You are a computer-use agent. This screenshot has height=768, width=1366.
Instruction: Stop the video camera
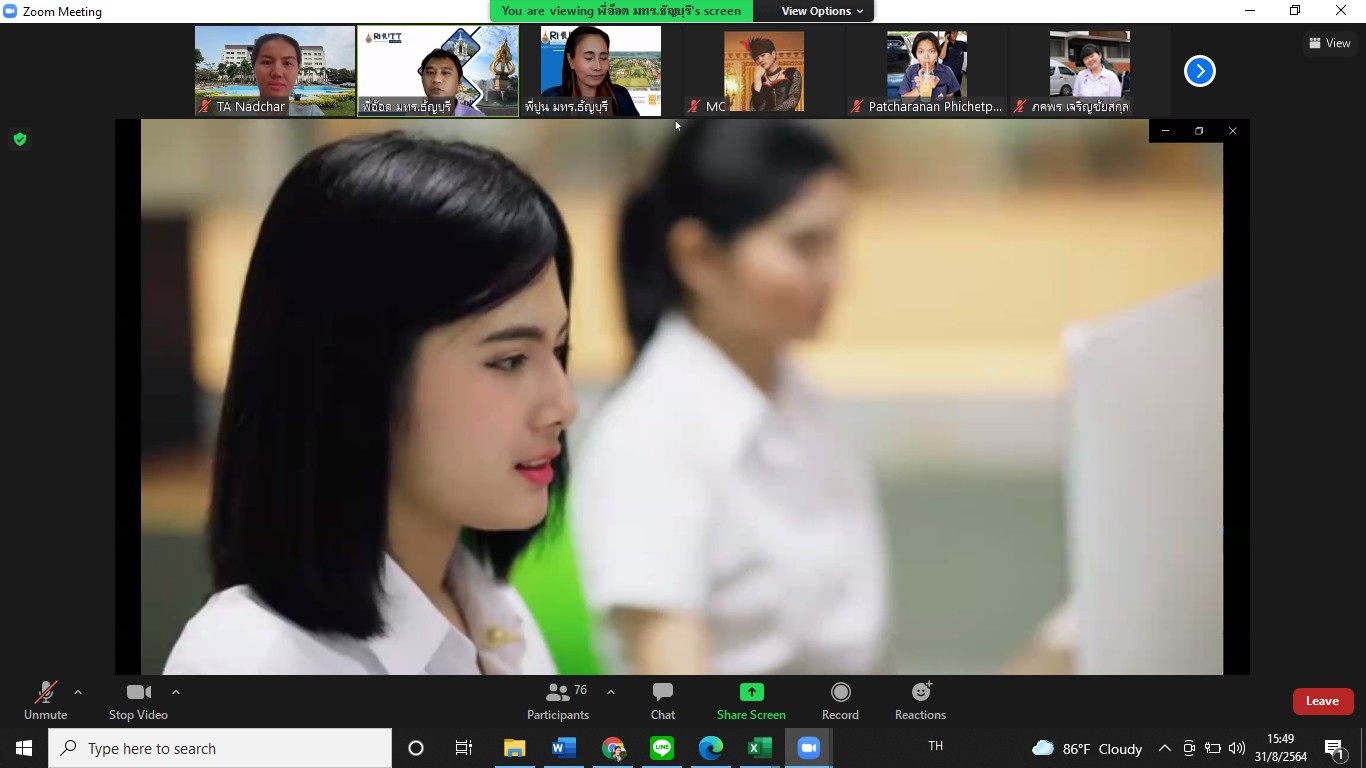pos(138,701)
